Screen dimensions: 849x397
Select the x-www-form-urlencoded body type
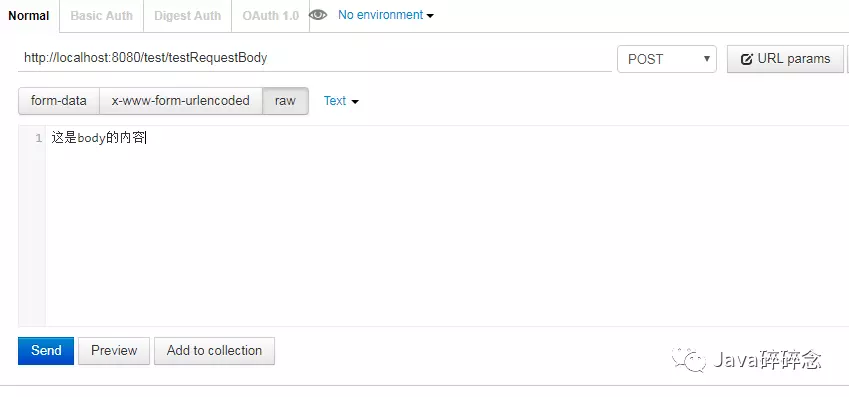(x=181, y=101)
